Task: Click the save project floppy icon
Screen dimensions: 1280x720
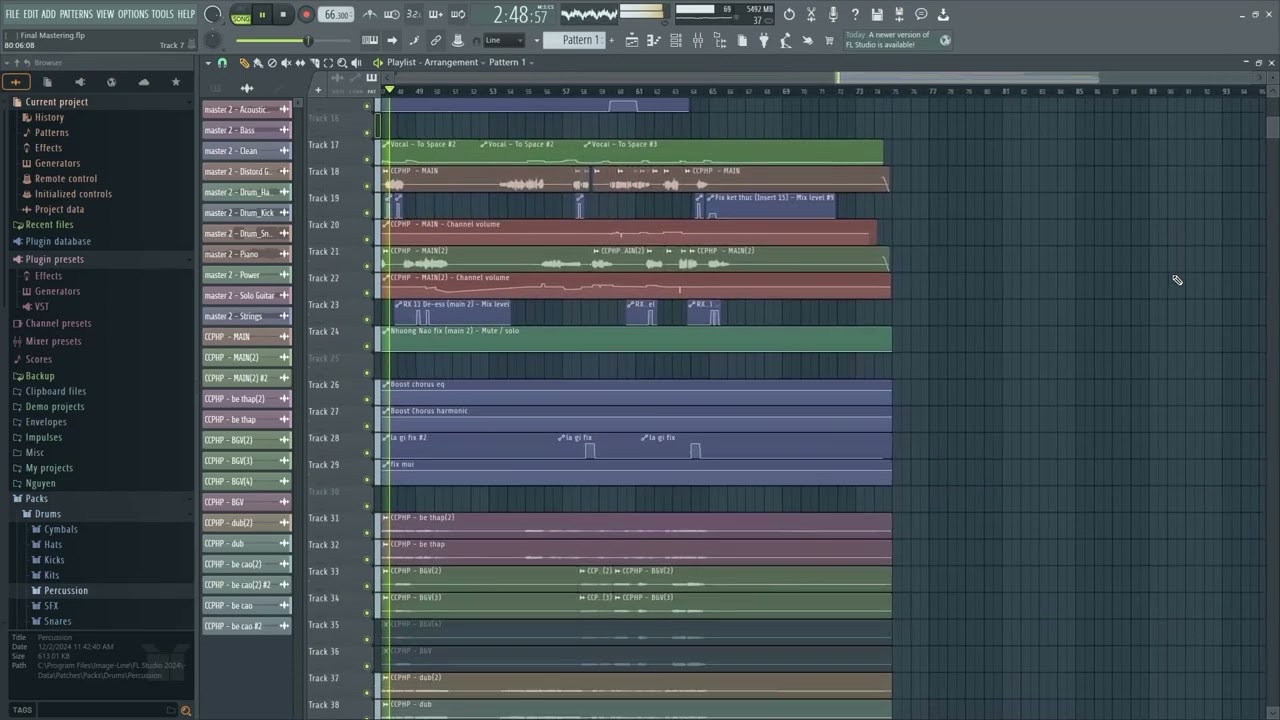Action: pos(877,14)
